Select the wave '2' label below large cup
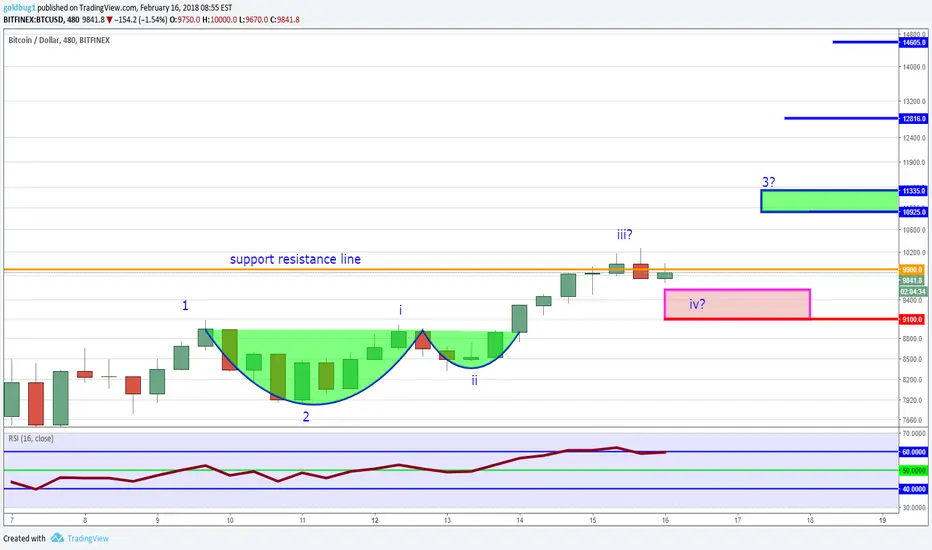This screenshot has width=932, height=550. tap(306, 417)
